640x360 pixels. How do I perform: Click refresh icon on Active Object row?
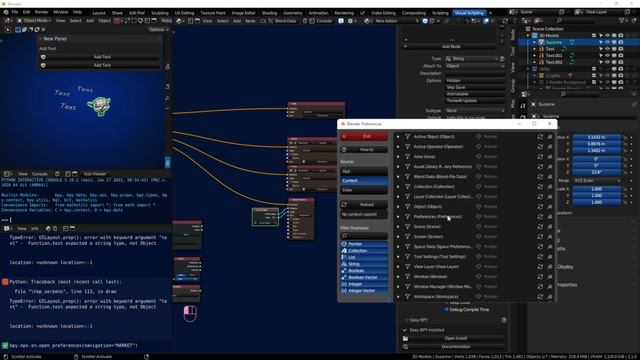(x=540, y=137)
